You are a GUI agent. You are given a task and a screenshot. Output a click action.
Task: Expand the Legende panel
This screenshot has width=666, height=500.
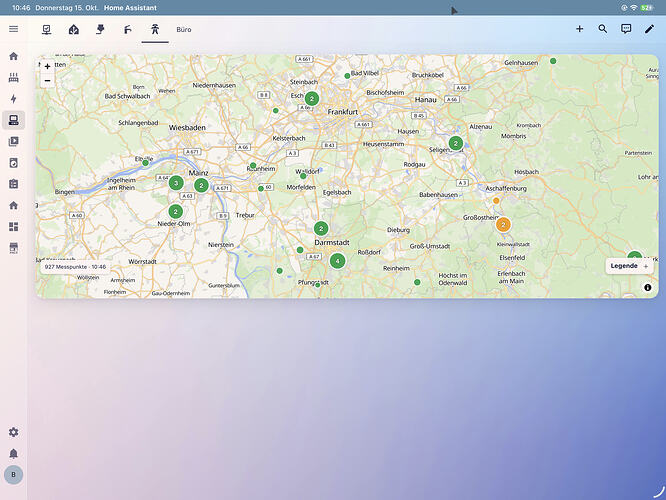(x=629, y=266)
